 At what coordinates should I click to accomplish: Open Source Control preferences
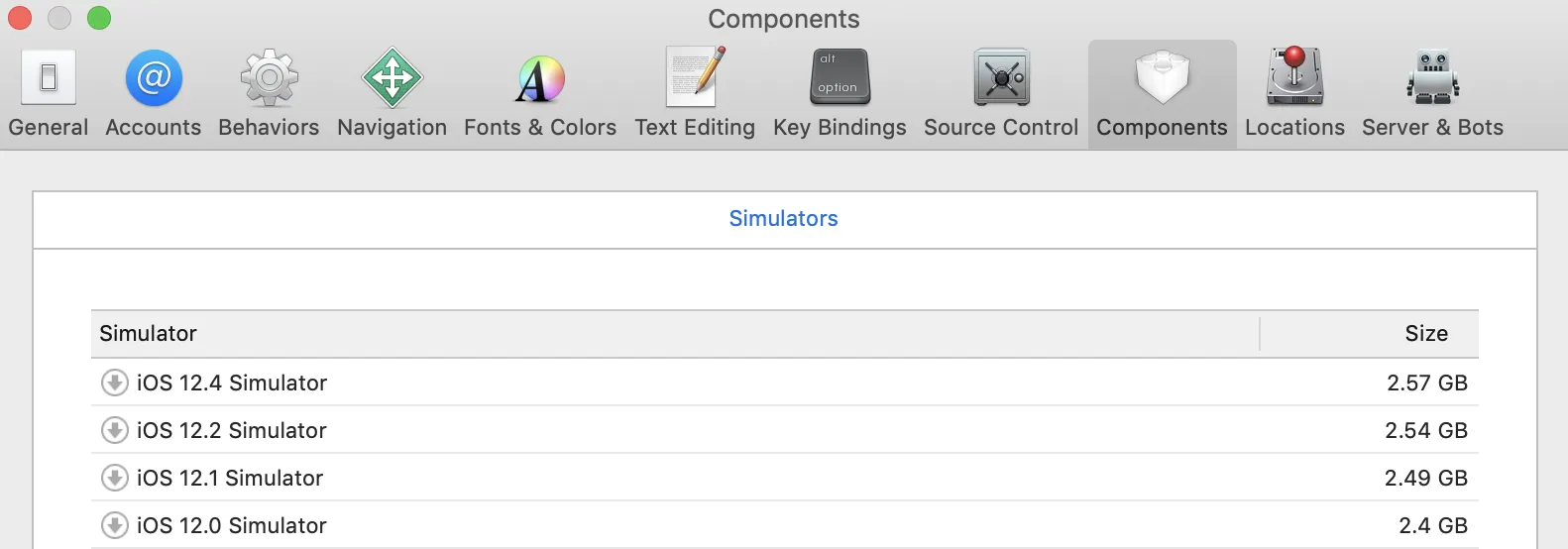(1001, 93)
